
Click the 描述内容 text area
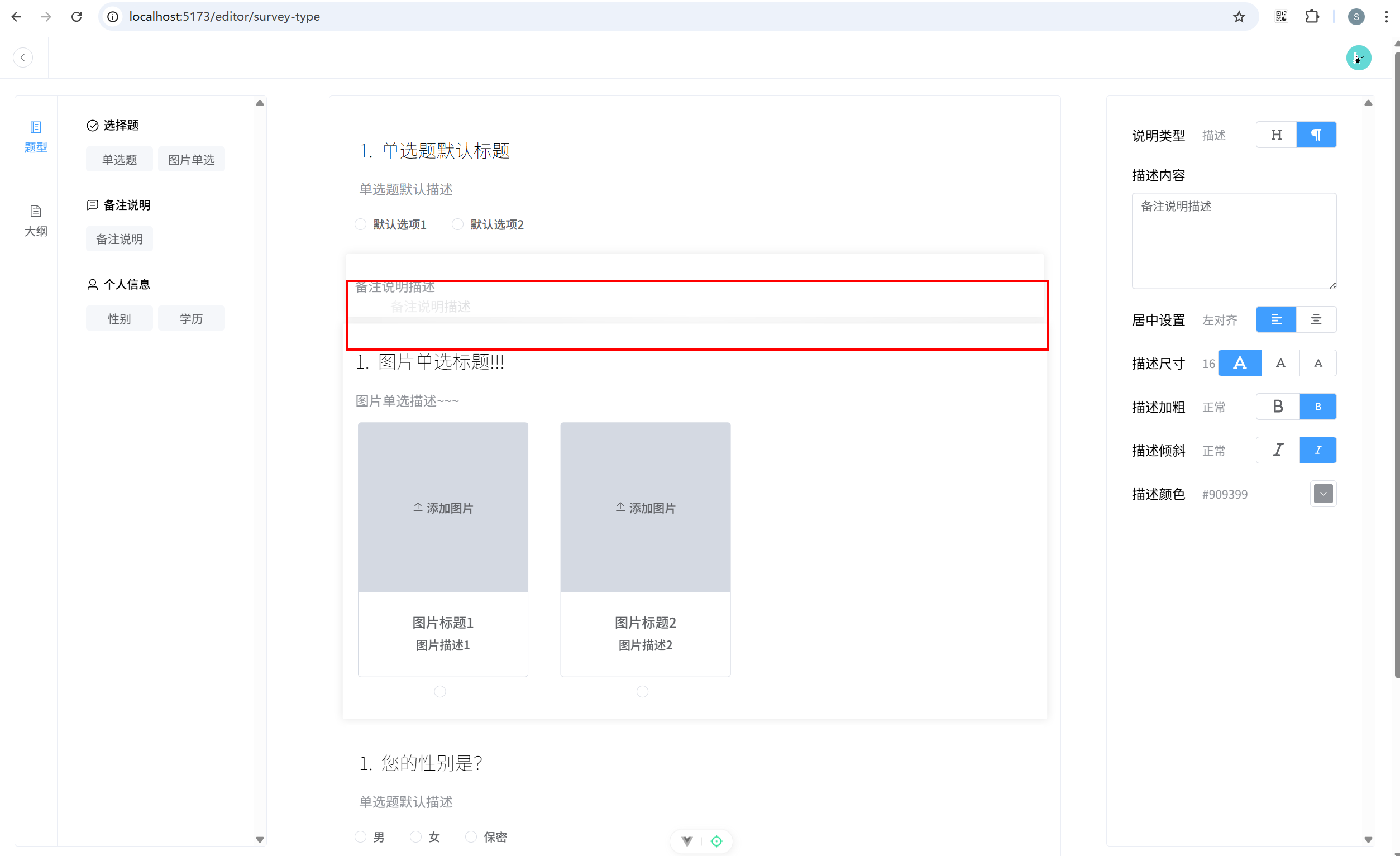click(1234, 241)
